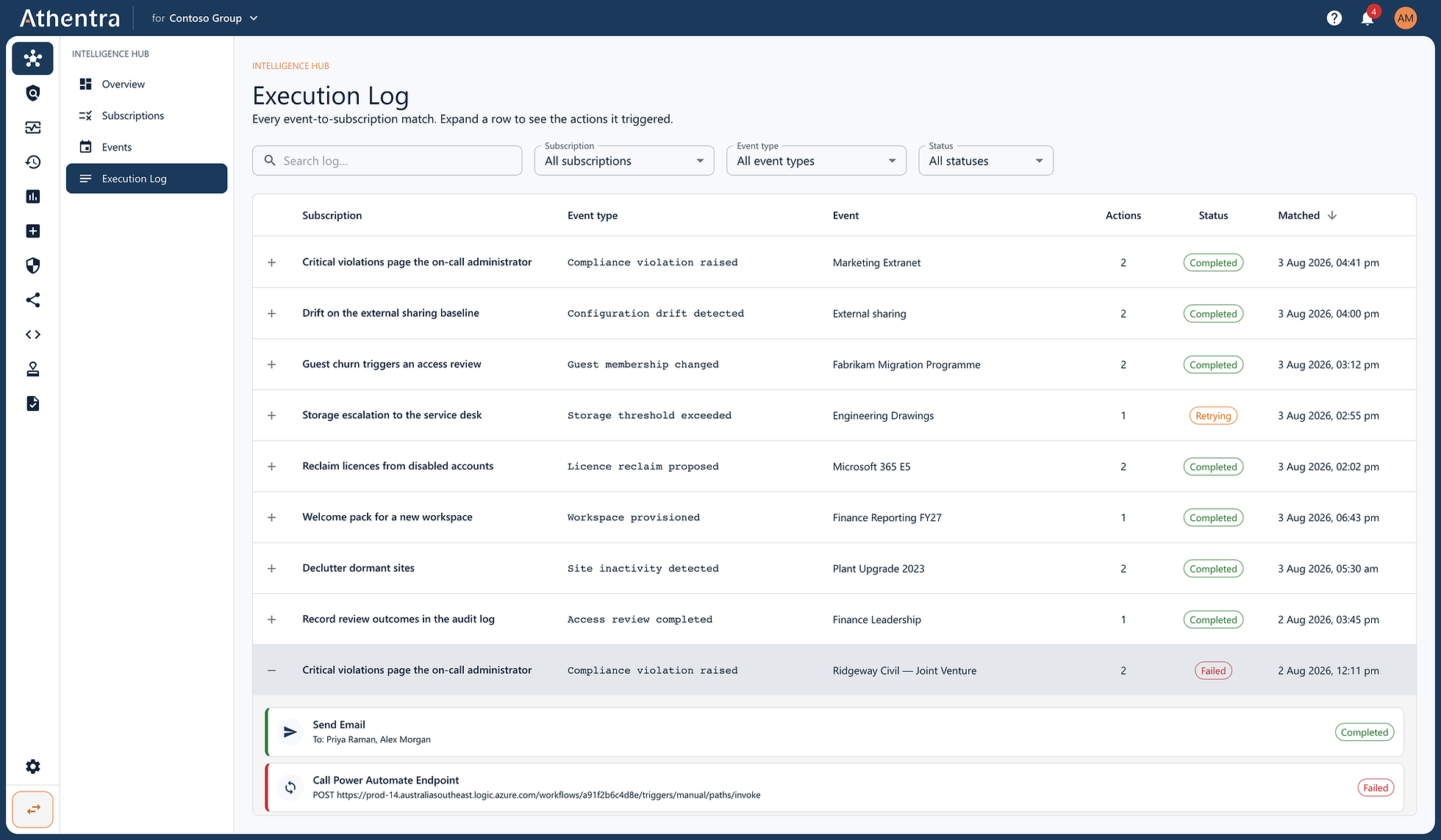
Task: Click 'Guest churn triggers an access review'
Action: click(391, 364)
